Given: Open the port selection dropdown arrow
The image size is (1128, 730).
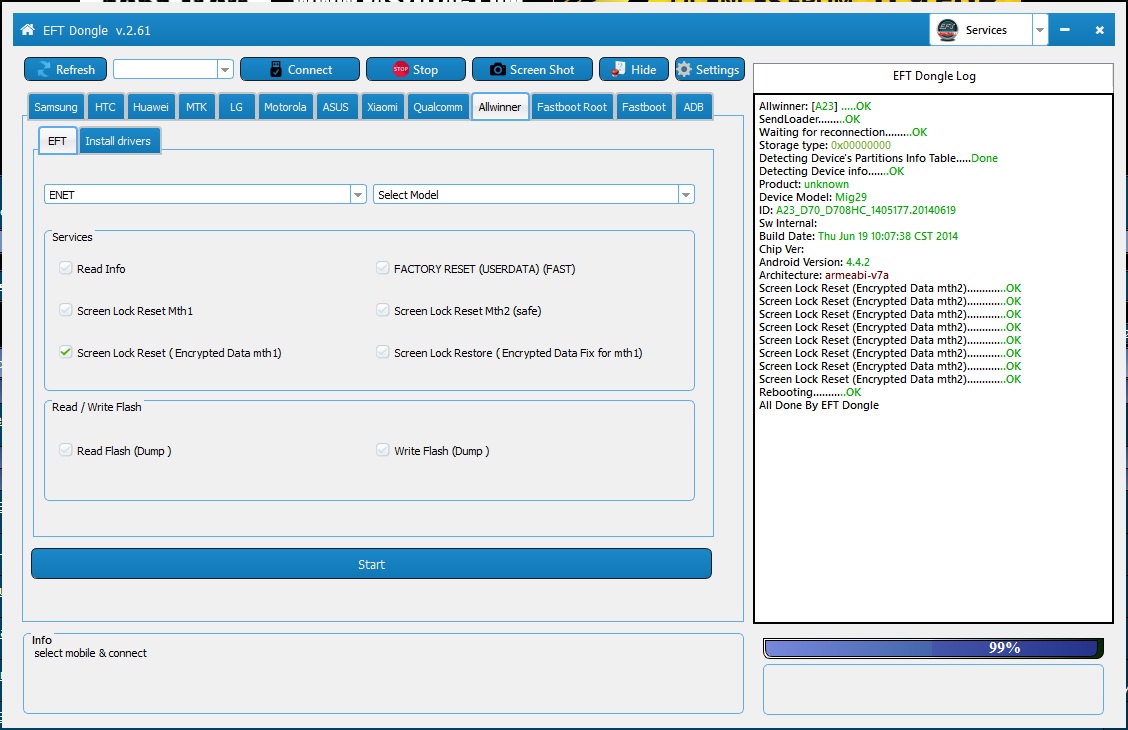Looking at the screenshot, I should 225,69.
